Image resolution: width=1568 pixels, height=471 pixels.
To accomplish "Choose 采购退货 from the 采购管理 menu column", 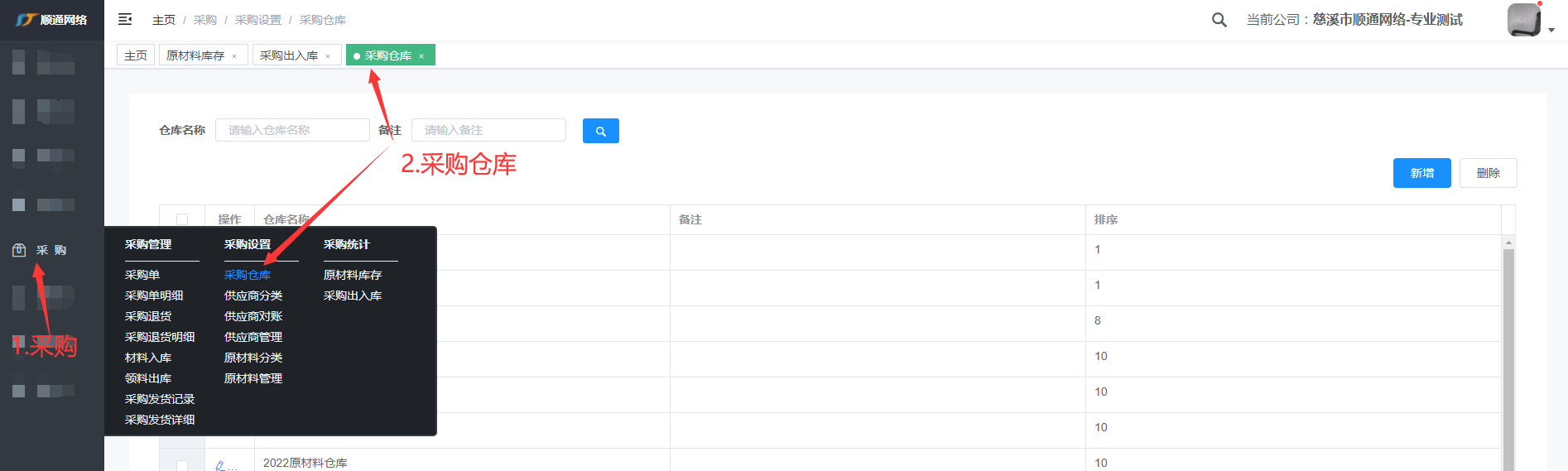I will point(148,316).
